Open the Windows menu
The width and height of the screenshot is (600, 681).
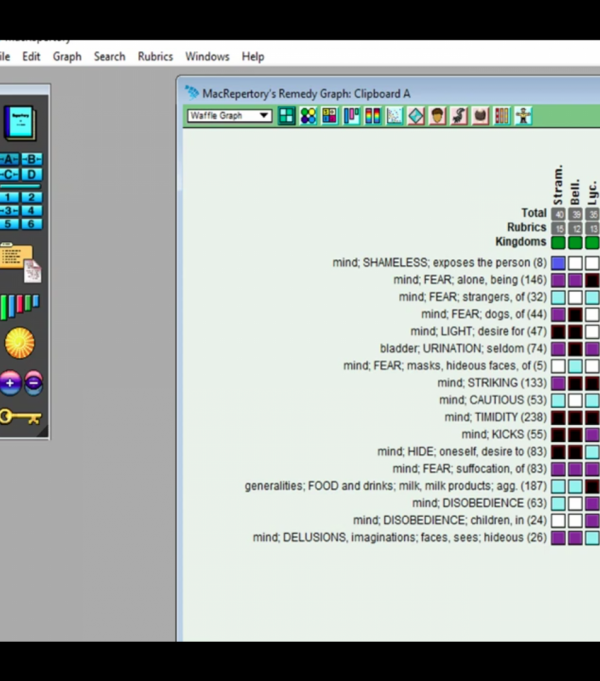tap(207, 56)
